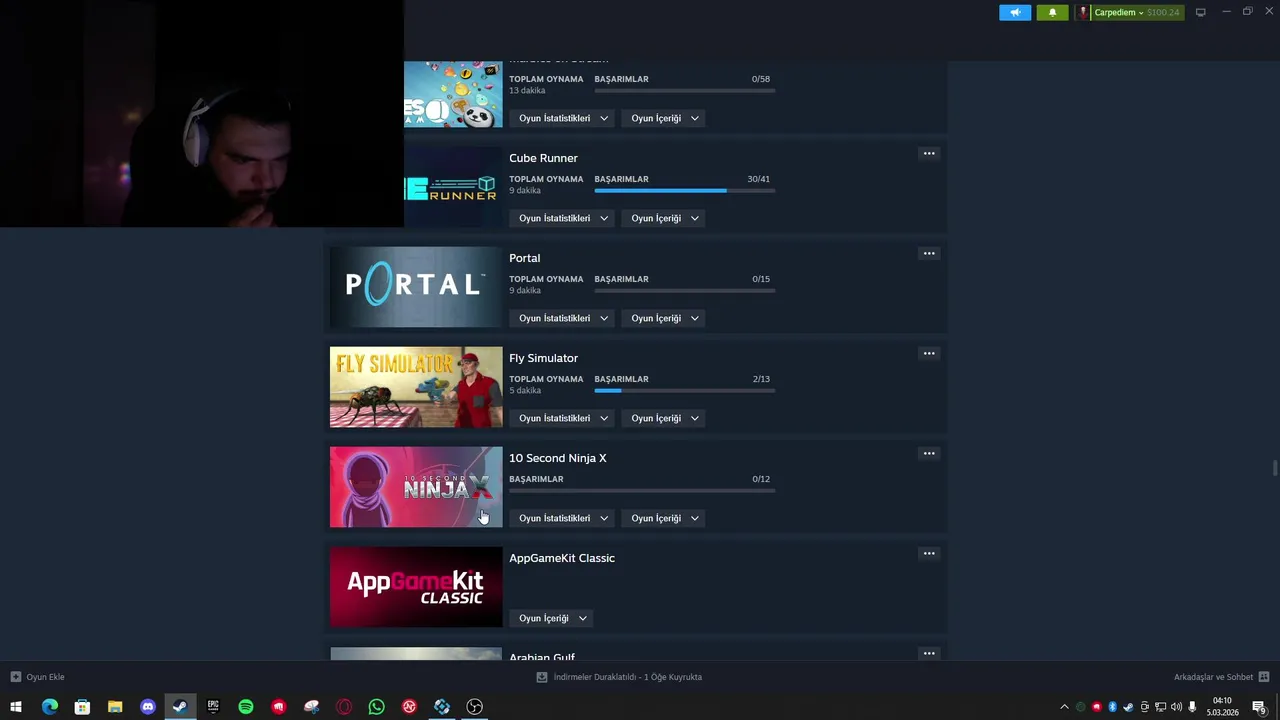Switch to Big Picture mode monitor icon
This screenshot has width=1280, height=720.
pos(1201,12)
